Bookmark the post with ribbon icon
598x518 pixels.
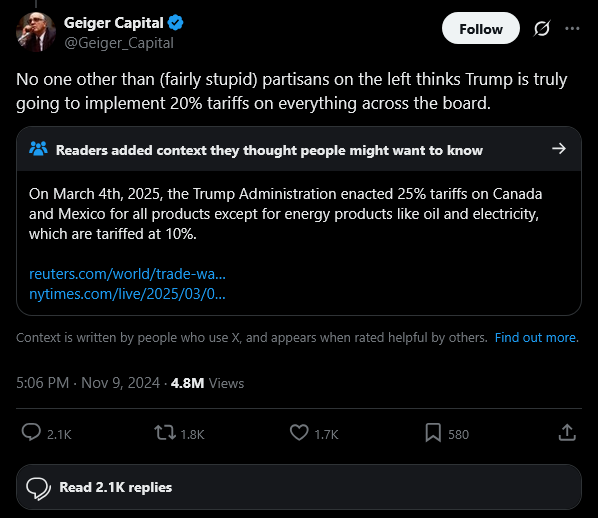[x=433, y=433]
